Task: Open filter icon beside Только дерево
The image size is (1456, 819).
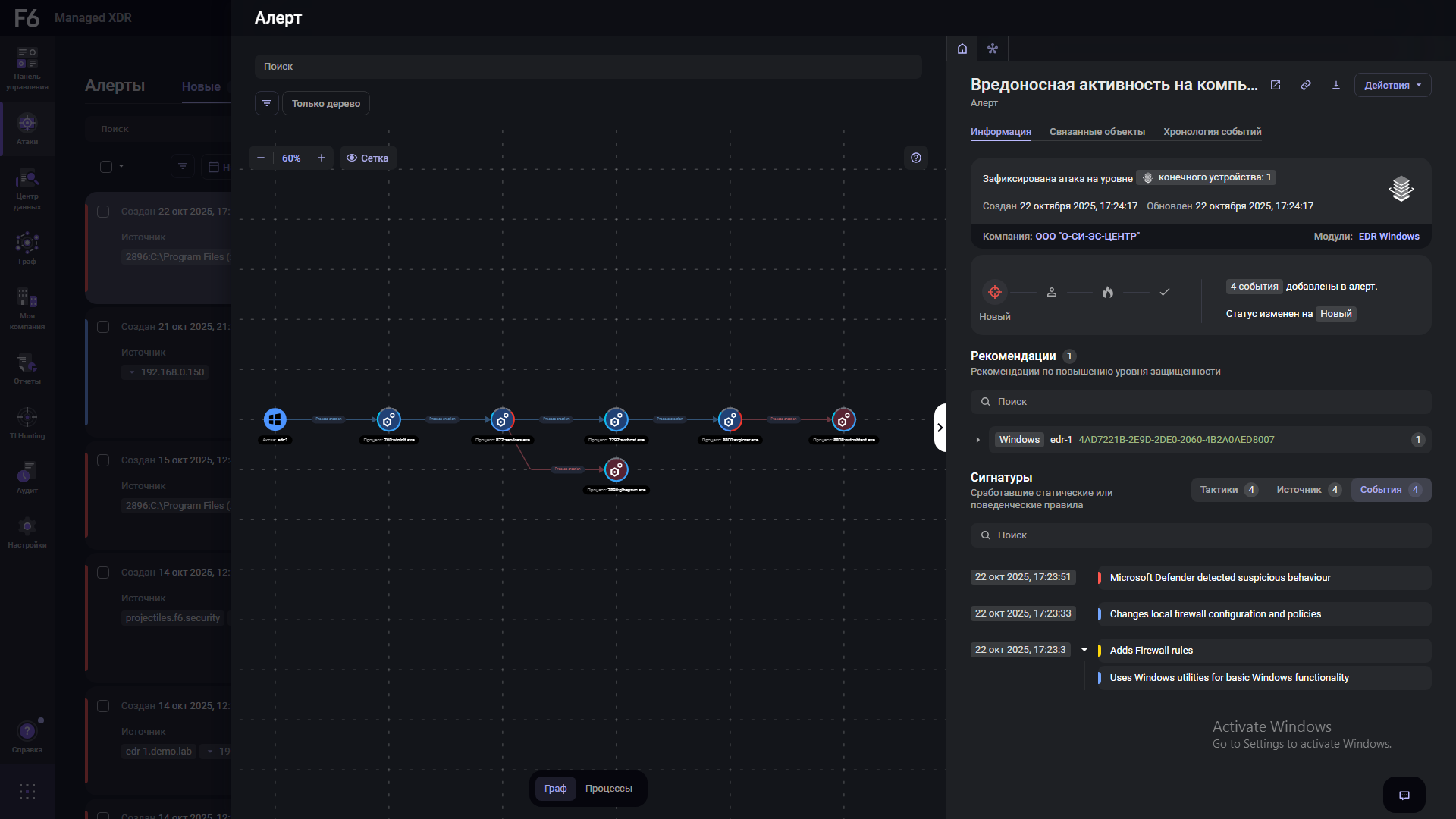Action: click(267, 103)
